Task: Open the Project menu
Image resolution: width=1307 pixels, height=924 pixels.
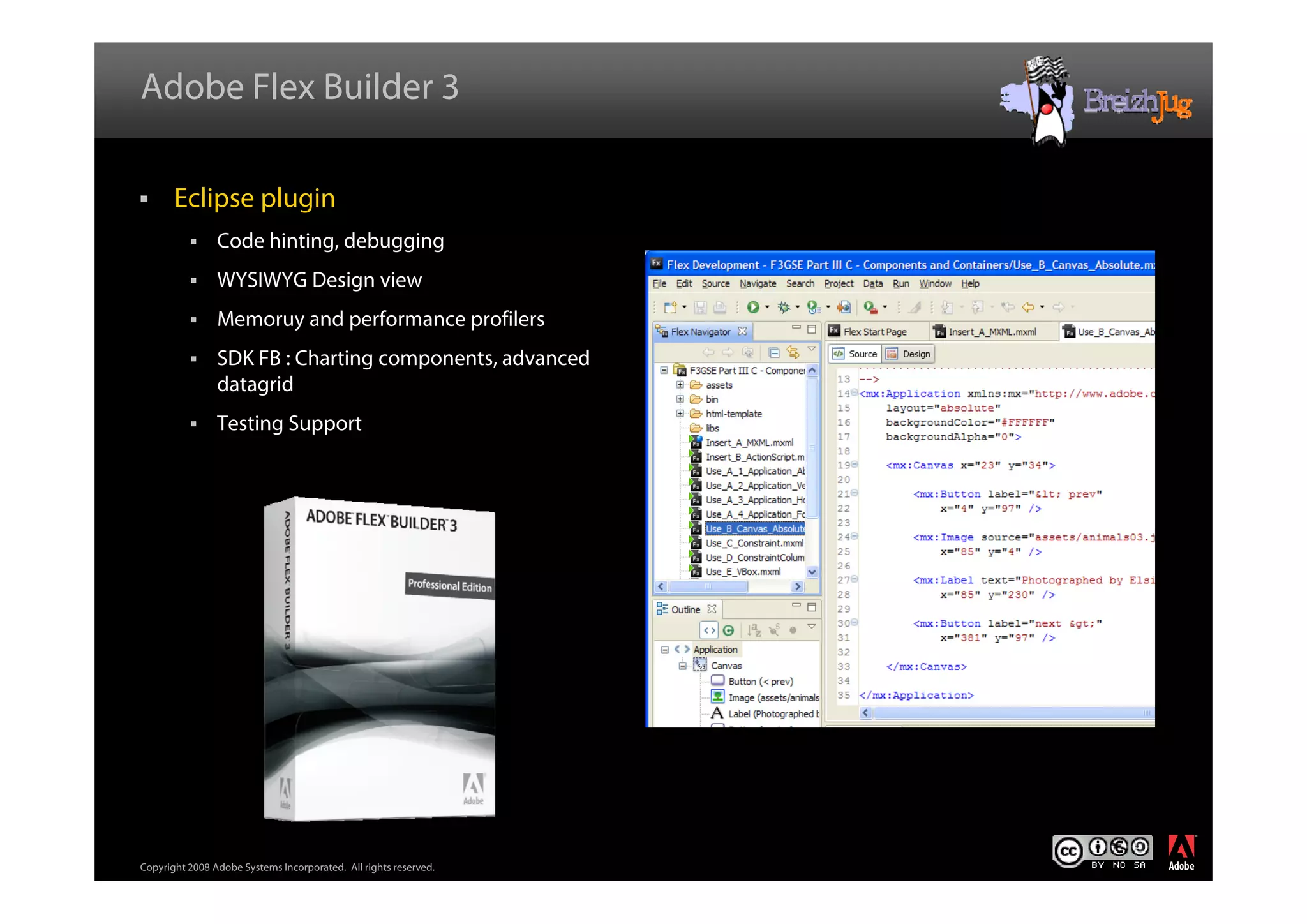Action: point(839,284)
